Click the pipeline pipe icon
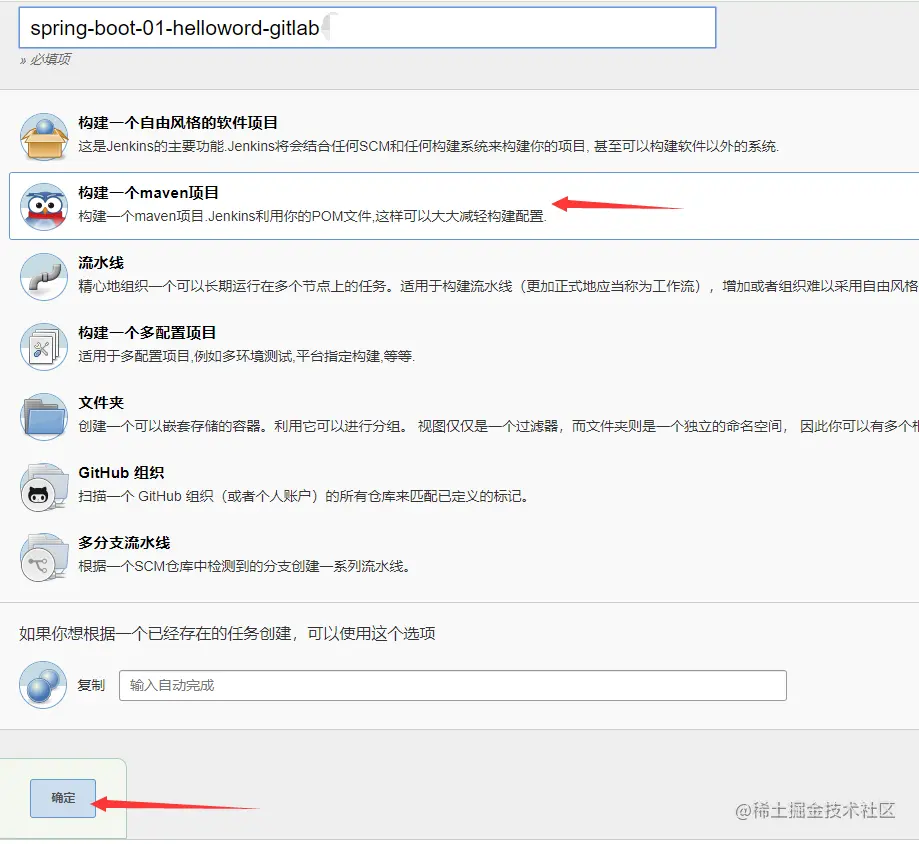Image resolution: width=919 pixels, height=844 pixels. pyautogui.click(x=44, y=277)
